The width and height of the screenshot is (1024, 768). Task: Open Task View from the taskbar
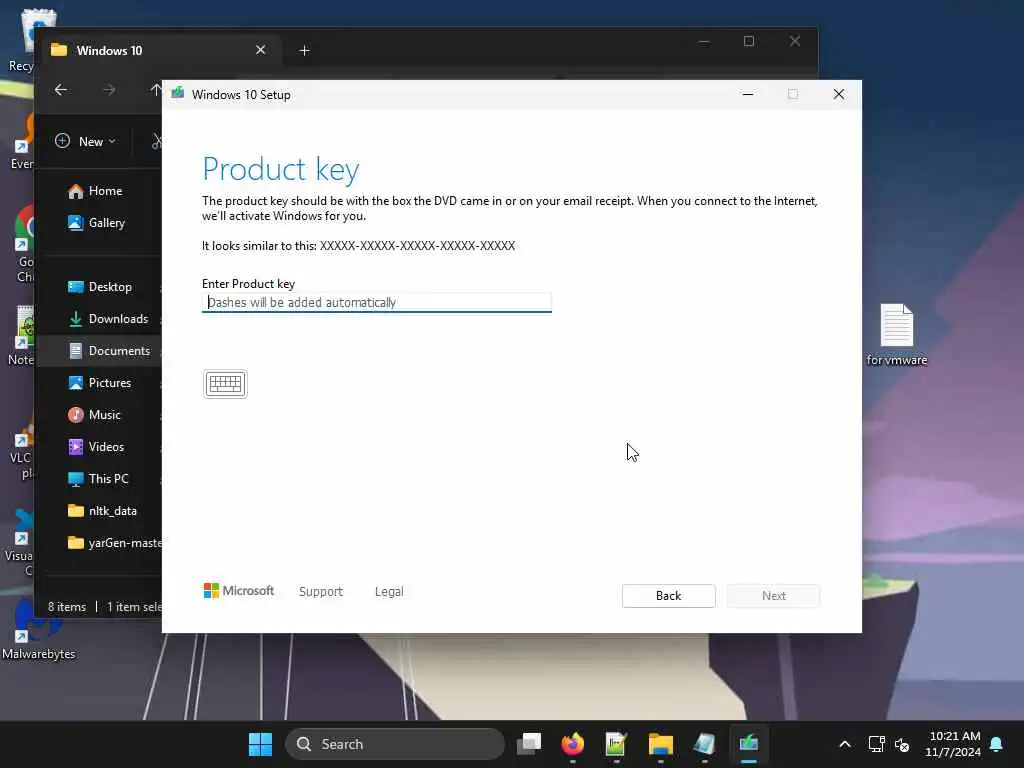click(529, 744)
